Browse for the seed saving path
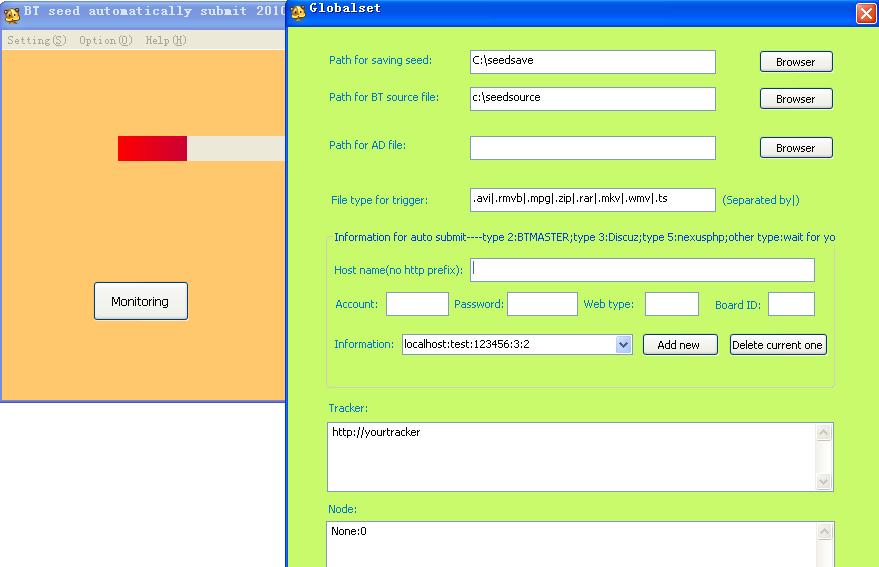 coord(796,62)
